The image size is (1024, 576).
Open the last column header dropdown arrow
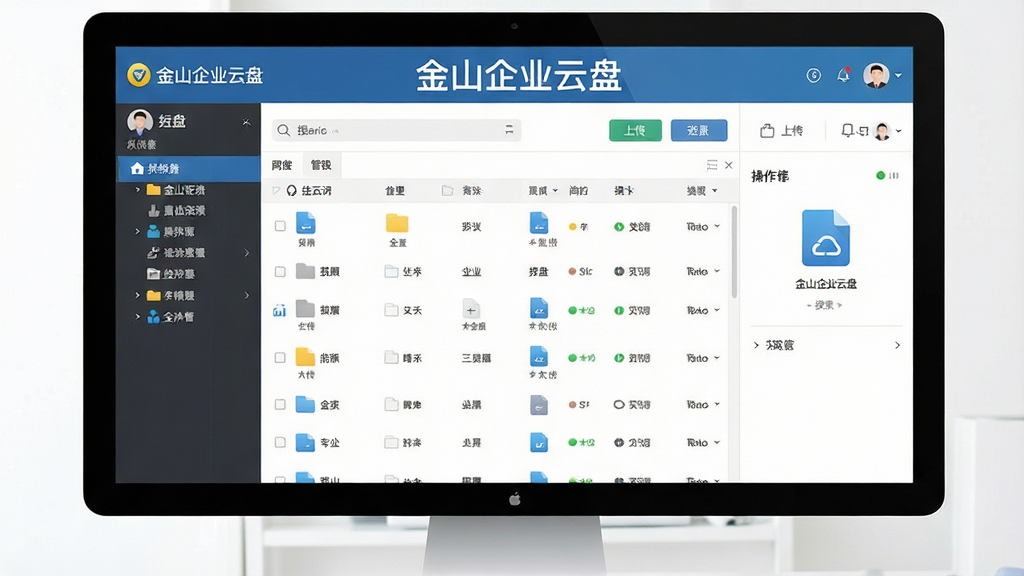click(x=714, y=191)
